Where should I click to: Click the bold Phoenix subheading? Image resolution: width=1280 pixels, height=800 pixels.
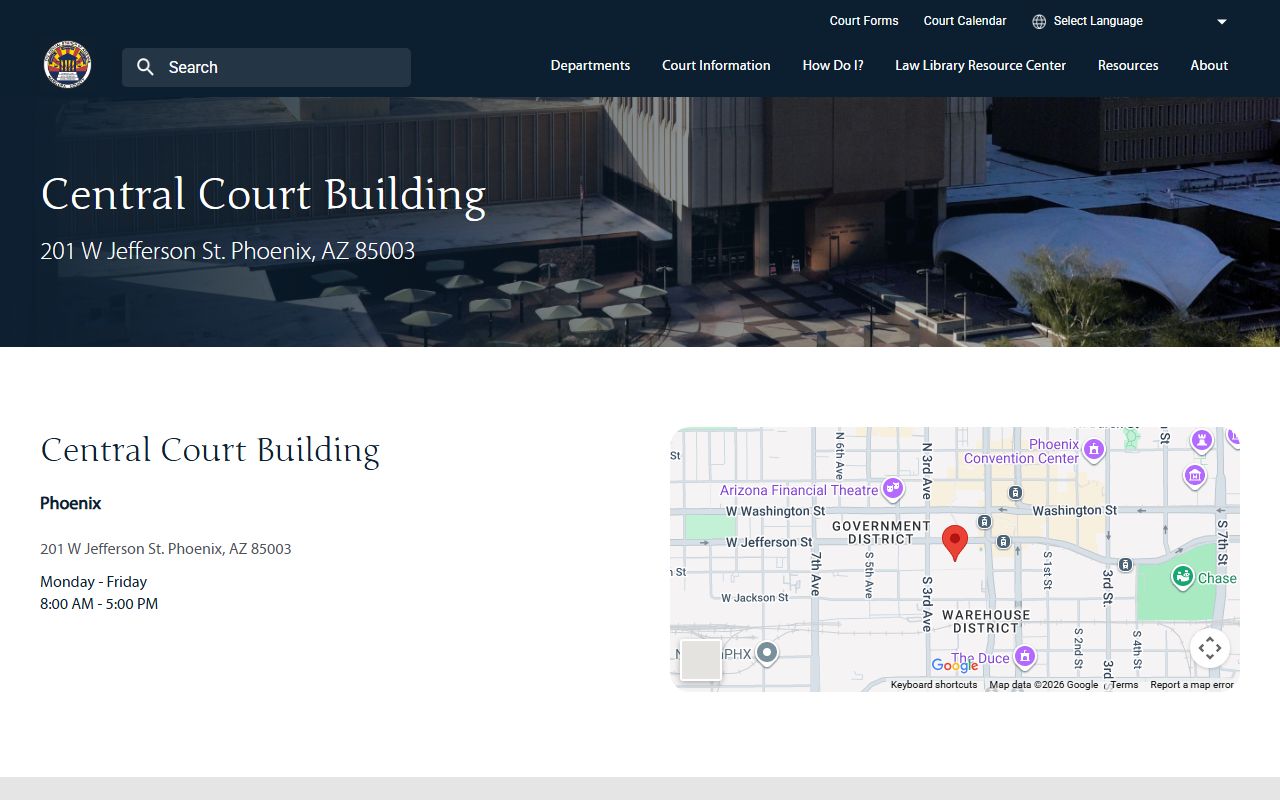(x=71, y=503)
